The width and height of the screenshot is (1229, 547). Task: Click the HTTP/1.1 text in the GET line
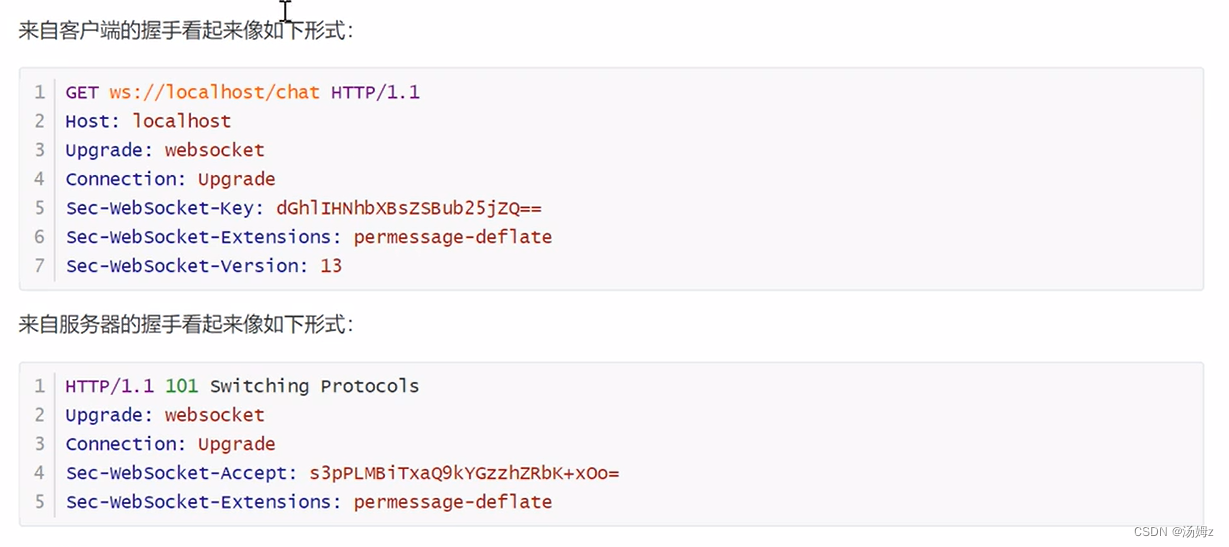tap(375, 92)
